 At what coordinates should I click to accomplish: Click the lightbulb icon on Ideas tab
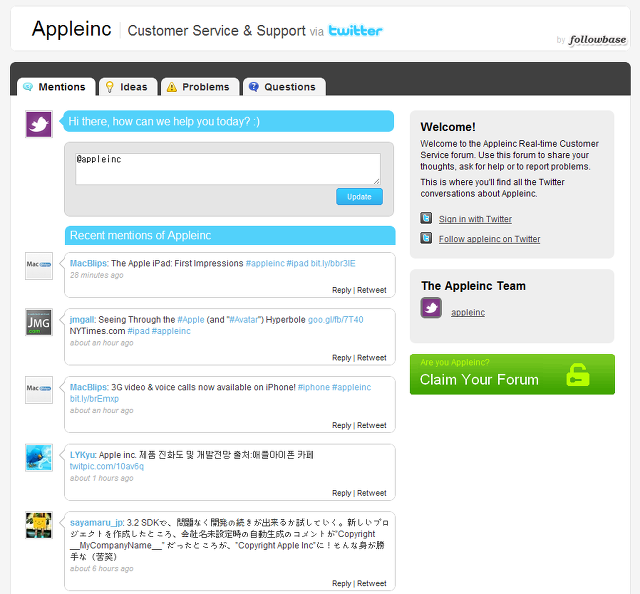tap(110, 87)
